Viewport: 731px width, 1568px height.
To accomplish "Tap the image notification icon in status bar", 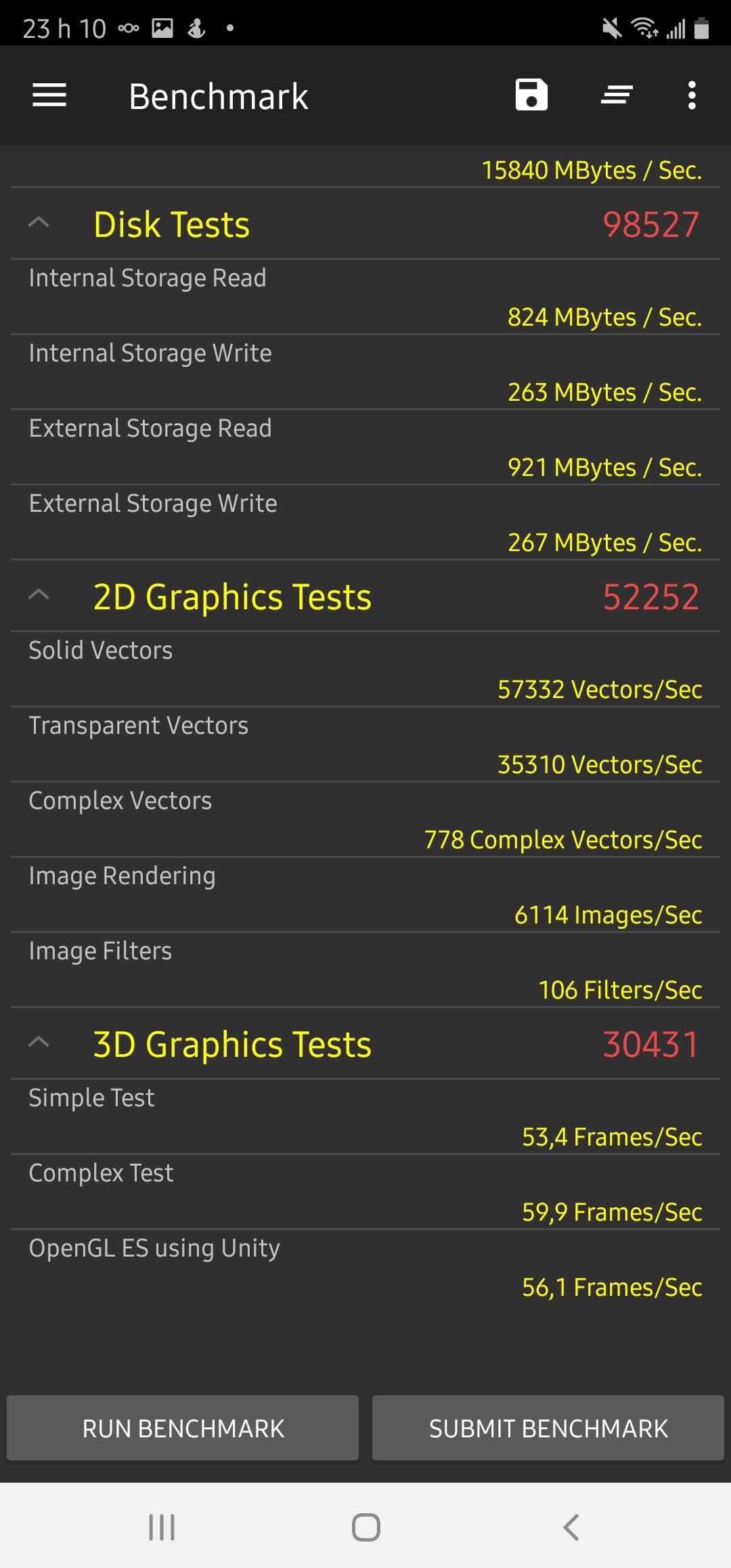I will (162, 28).
